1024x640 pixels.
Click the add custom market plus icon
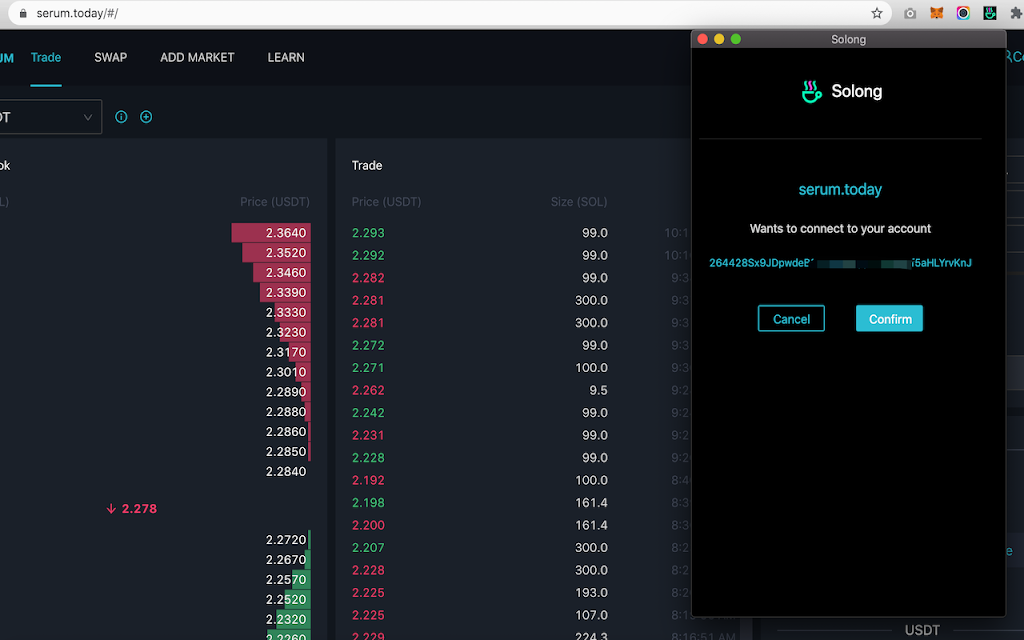tap(146, 117)
